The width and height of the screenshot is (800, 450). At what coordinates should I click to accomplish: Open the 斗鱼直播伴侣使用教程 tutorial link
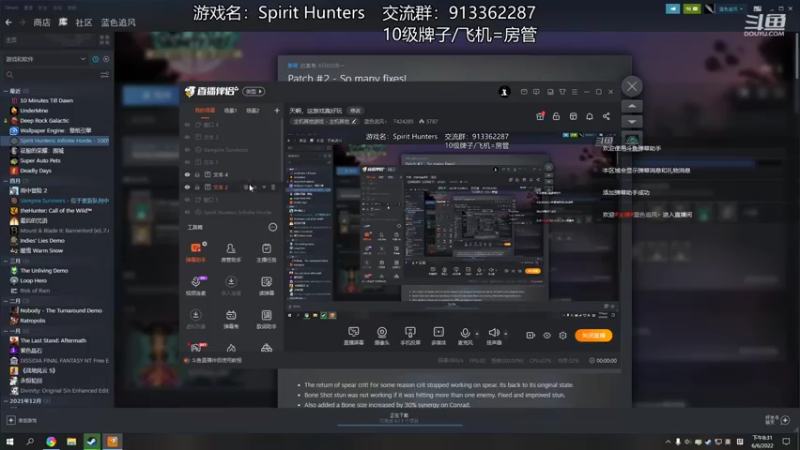coord(216,360)
